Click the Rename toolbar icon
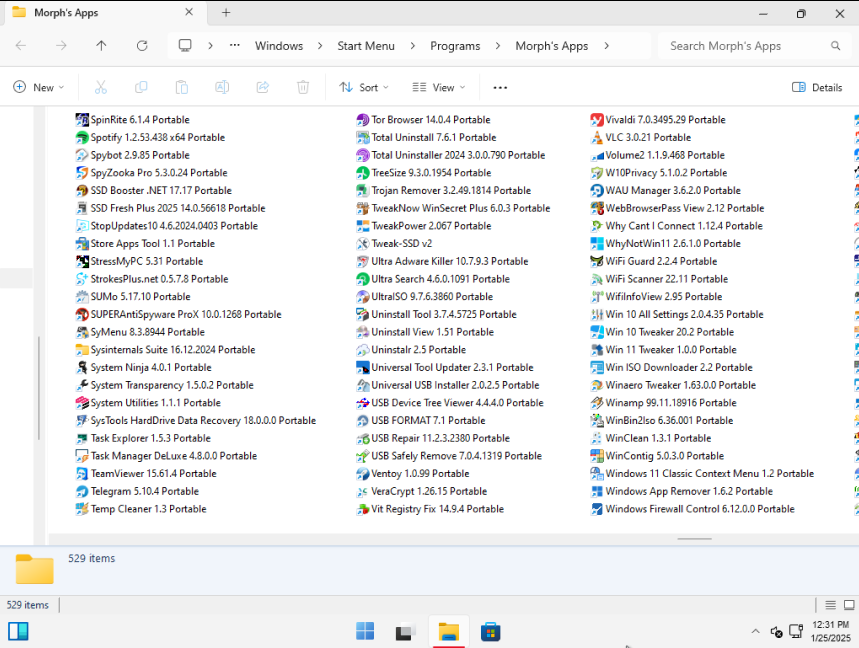This screenshot has width=859, height=648. [222, 87]
